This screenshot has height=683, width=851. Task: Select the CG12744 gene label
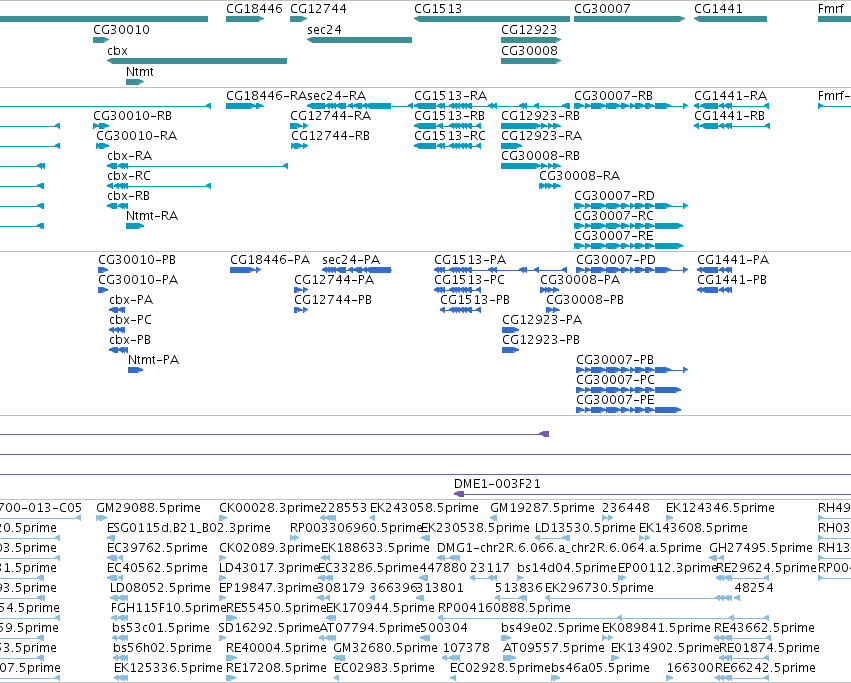[318, 9]
